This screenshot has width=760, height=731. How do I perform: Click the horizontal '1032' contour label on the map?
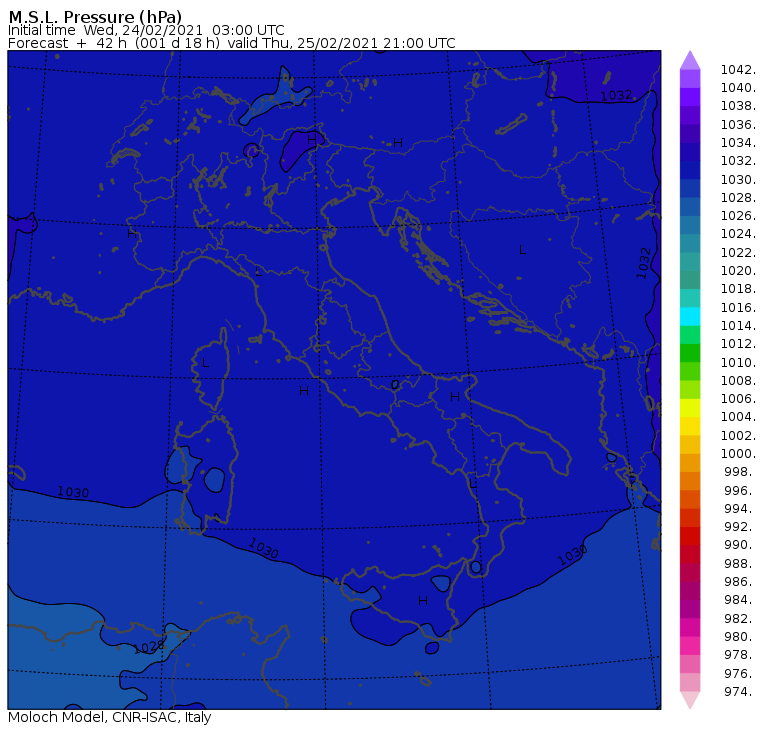click(616, 95)
